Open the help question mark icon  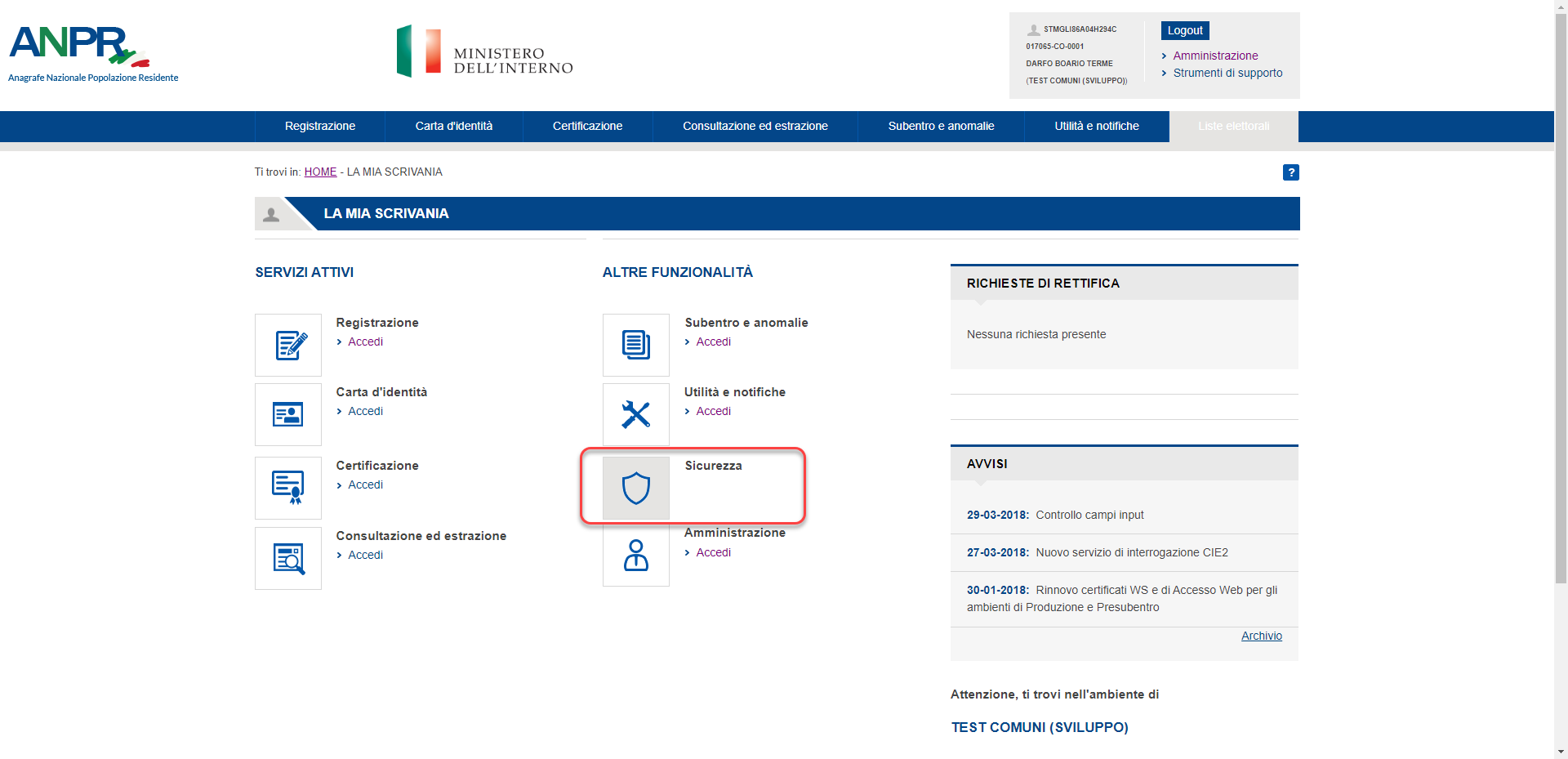(1290, 172)
